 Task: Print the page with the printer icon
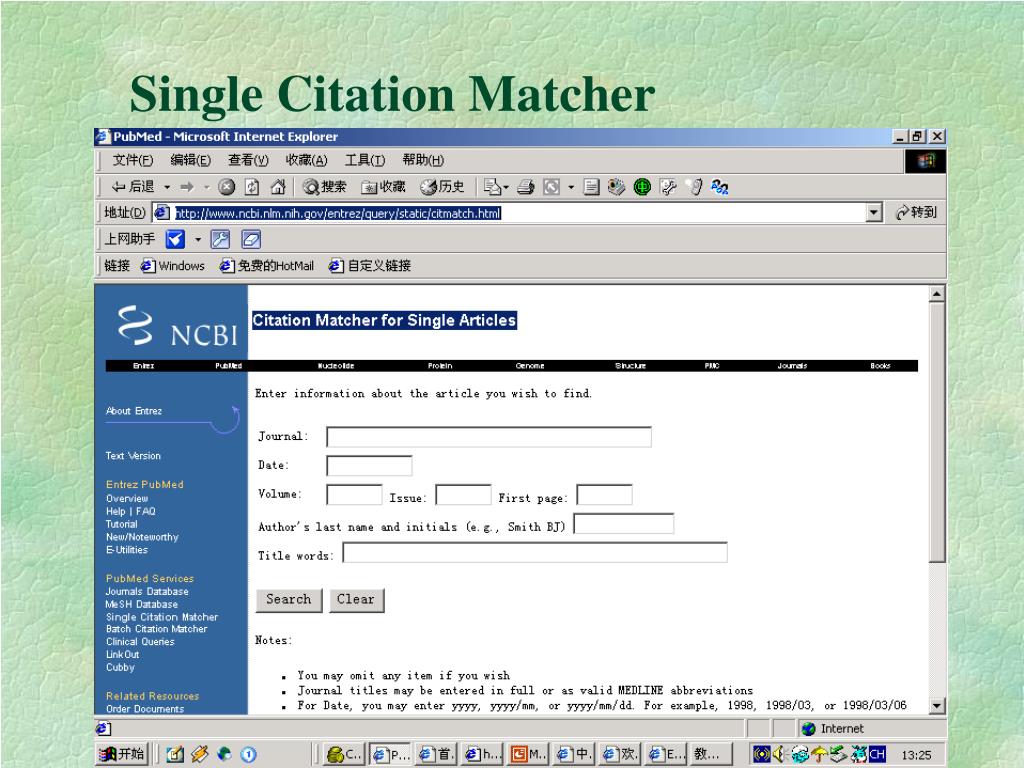click(526, 187)
